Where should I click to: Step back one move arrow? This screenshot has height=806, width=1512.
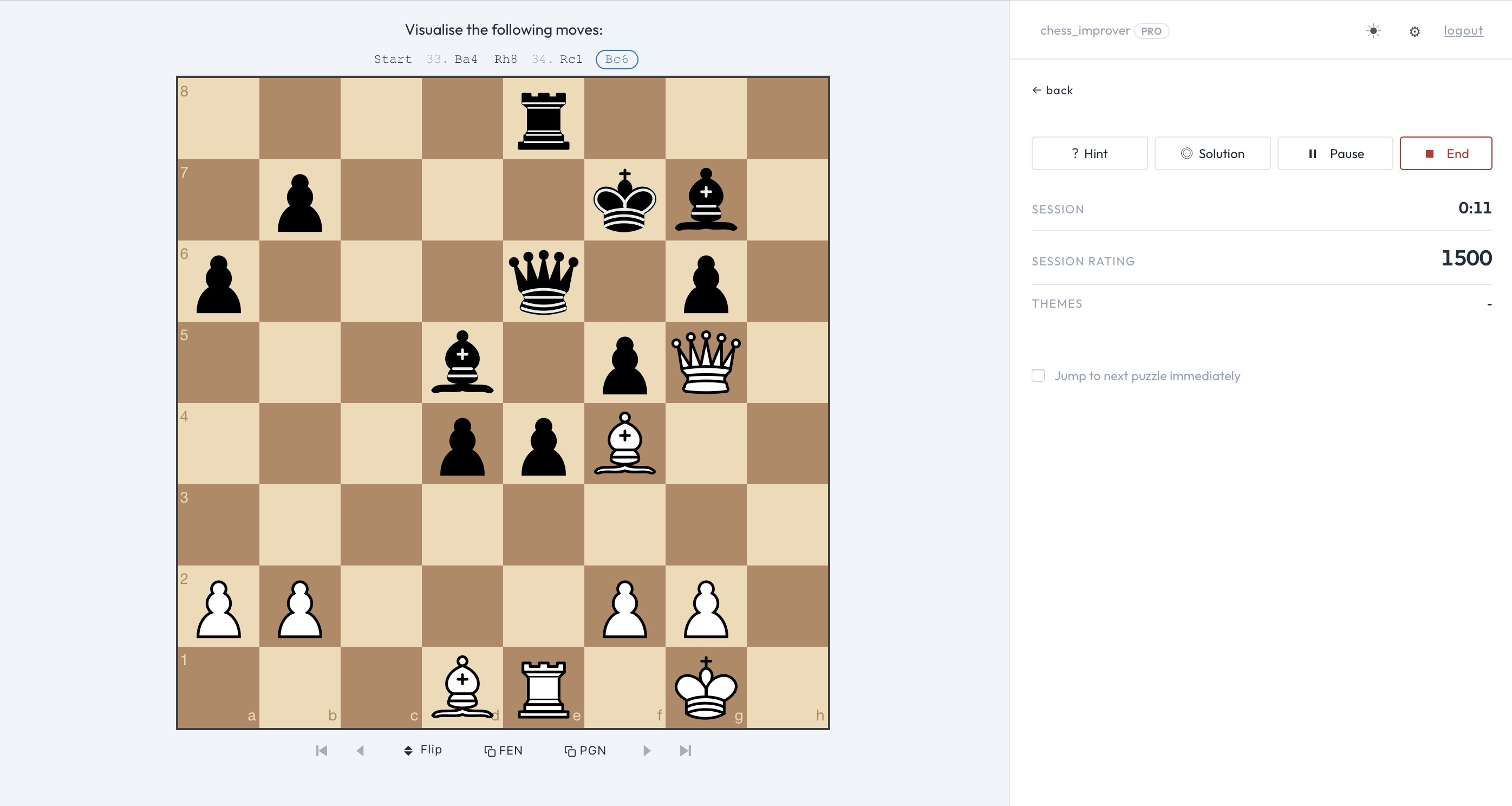(x=360, y=751)
